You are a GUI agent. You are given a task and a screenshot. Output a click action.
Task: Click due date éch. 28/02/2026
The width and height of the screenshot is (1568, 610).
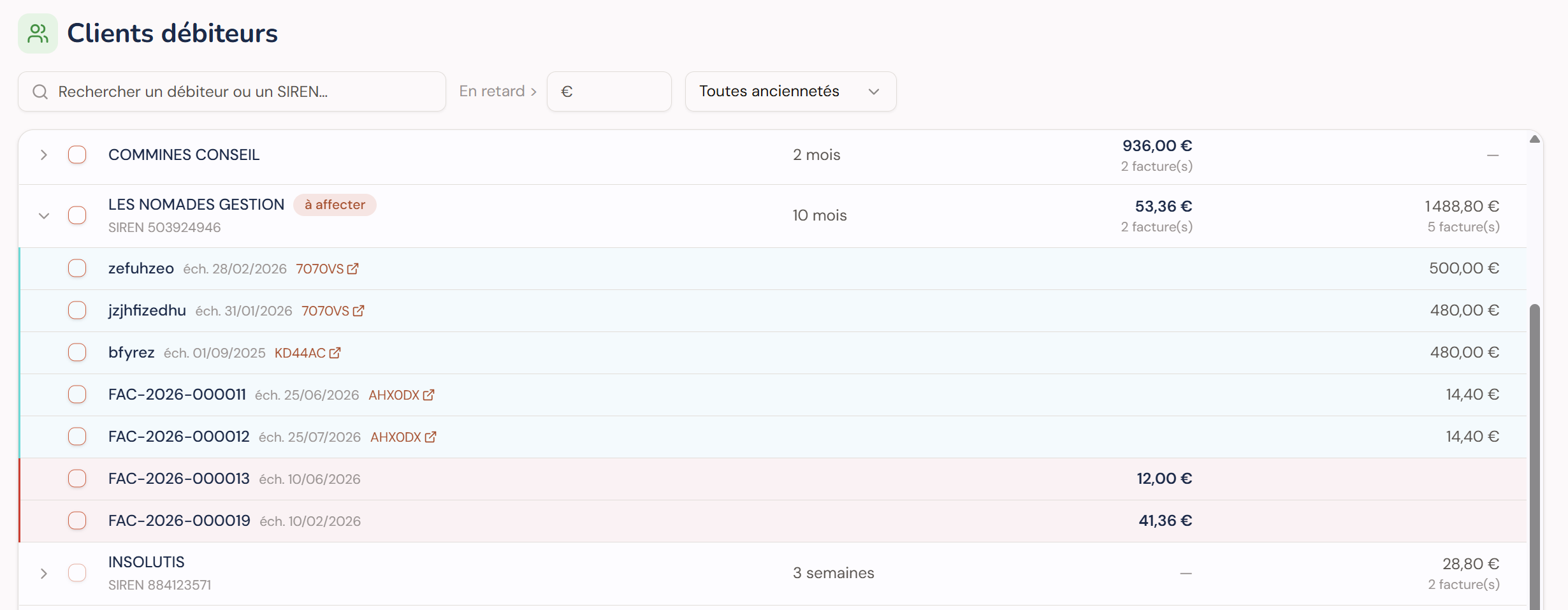[235, 269]
